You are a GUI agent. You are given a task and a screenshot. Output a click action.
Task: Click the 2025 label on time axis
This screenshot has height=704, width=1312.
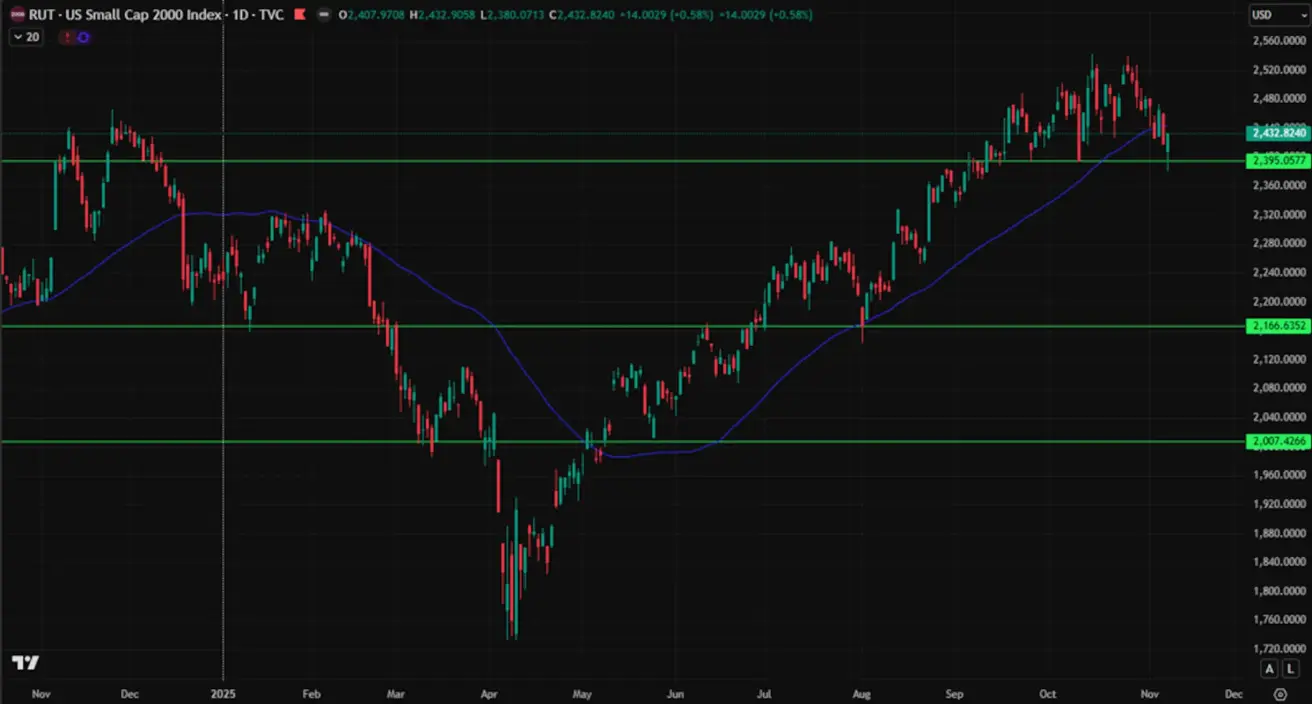222,693
